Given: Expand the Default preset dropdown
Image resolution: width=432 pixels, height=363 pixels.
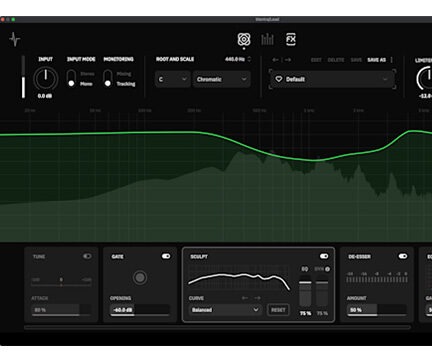Looking at the screenshot, I should [332, 79].
